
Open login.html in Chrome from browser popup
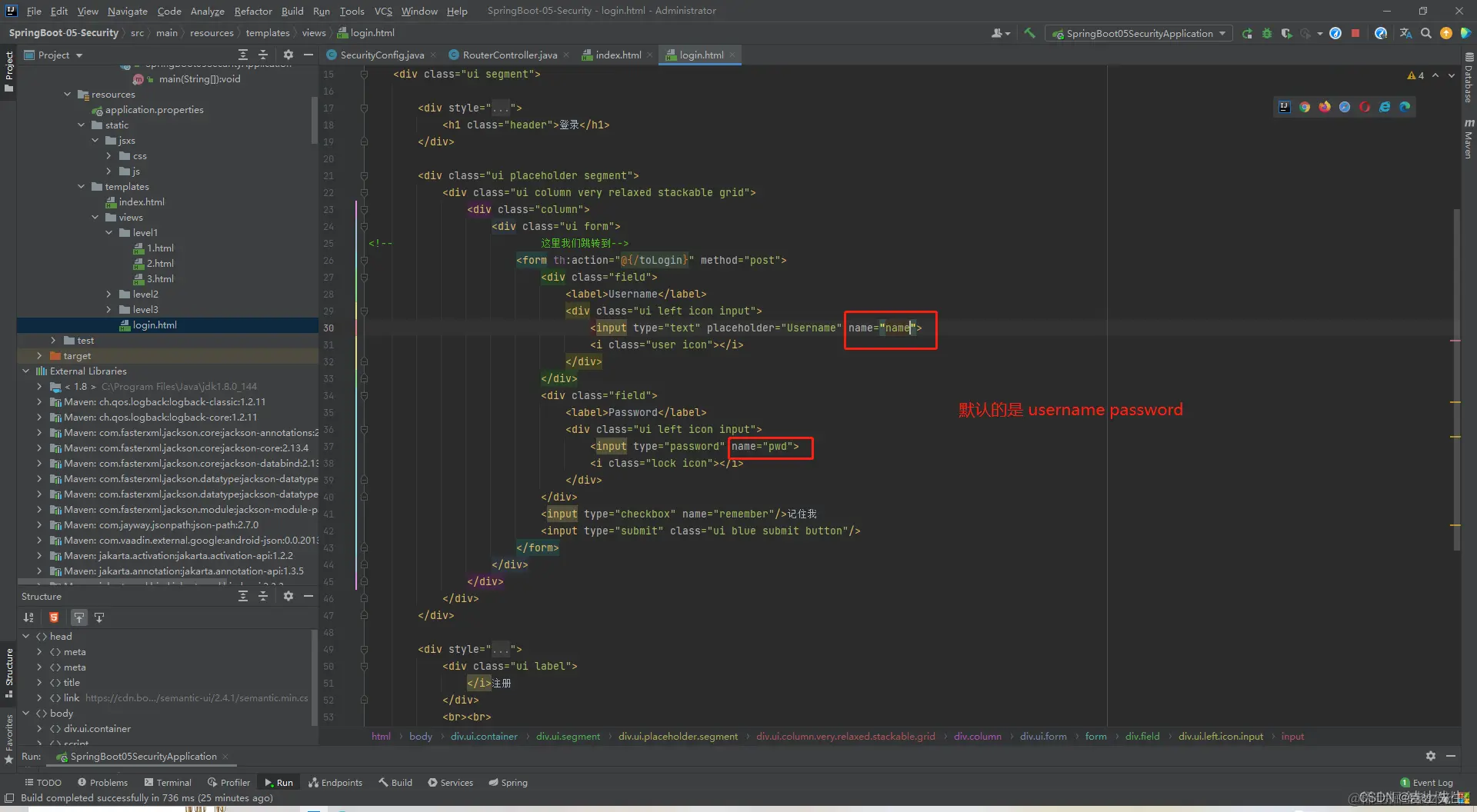point(1305,107)
